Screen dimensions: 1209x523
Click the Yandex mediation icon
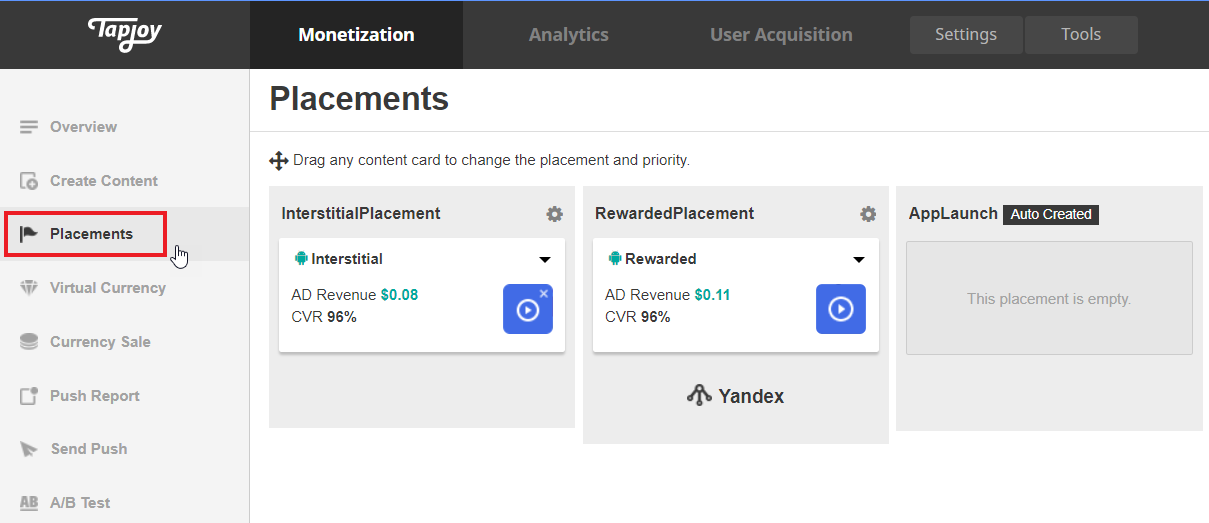(x=699, y=396)
